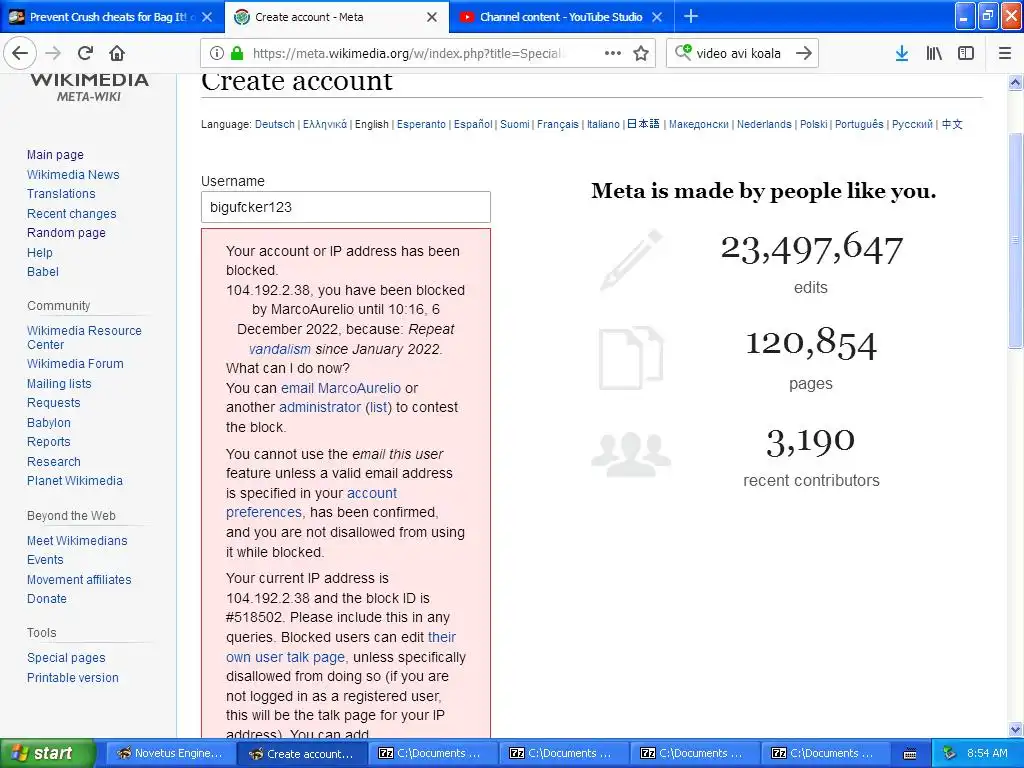Click the search engine magnifier icon
1024x768 pixels.
[x=682, y=52]
